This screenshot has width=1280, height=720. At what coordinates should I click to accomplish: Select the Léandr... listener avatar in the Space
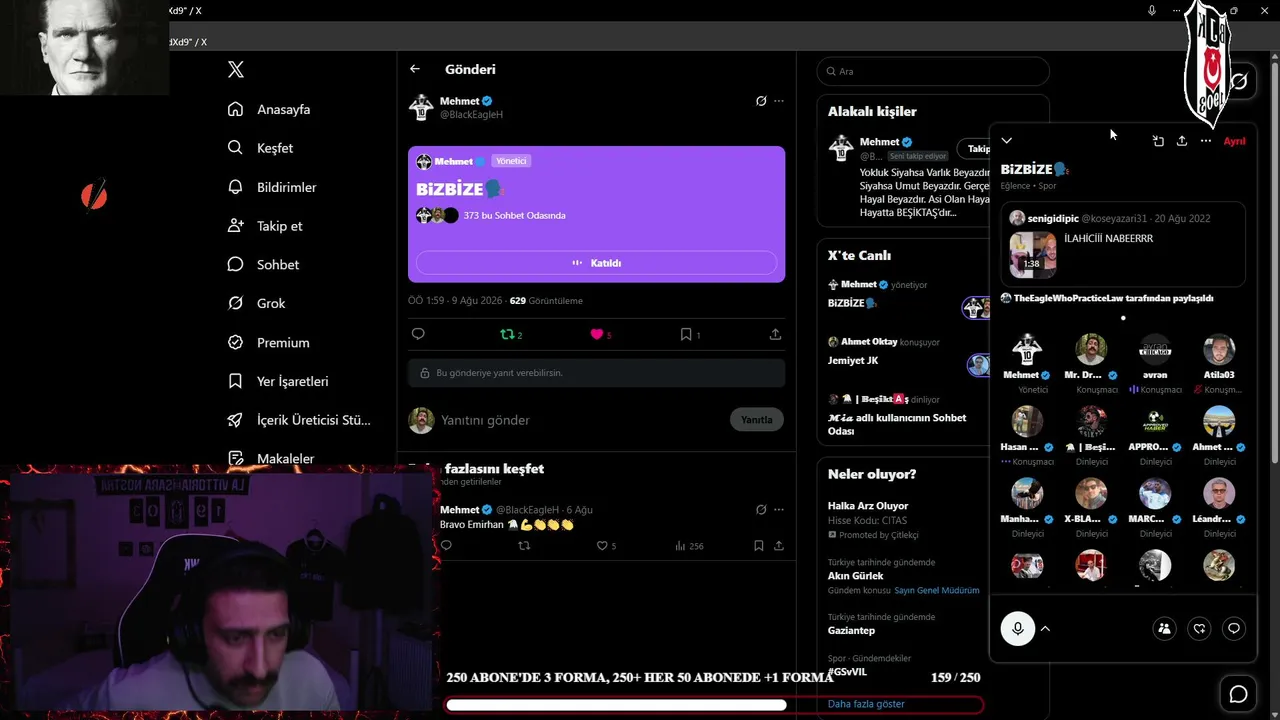pos(1219,494)
